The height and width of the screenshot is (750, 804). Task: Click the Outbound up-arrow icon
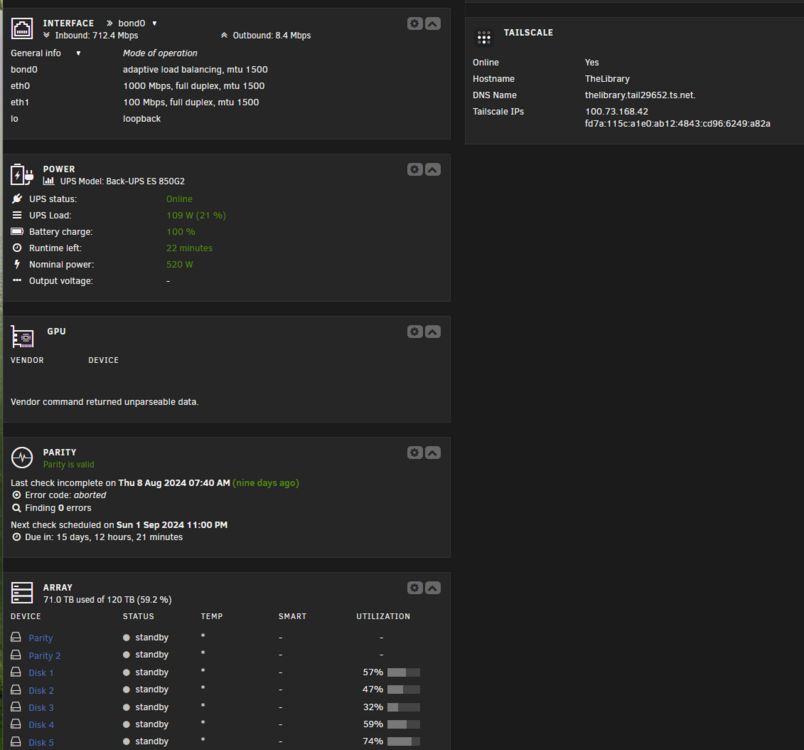pyautogui.click(x=224, y=35)
